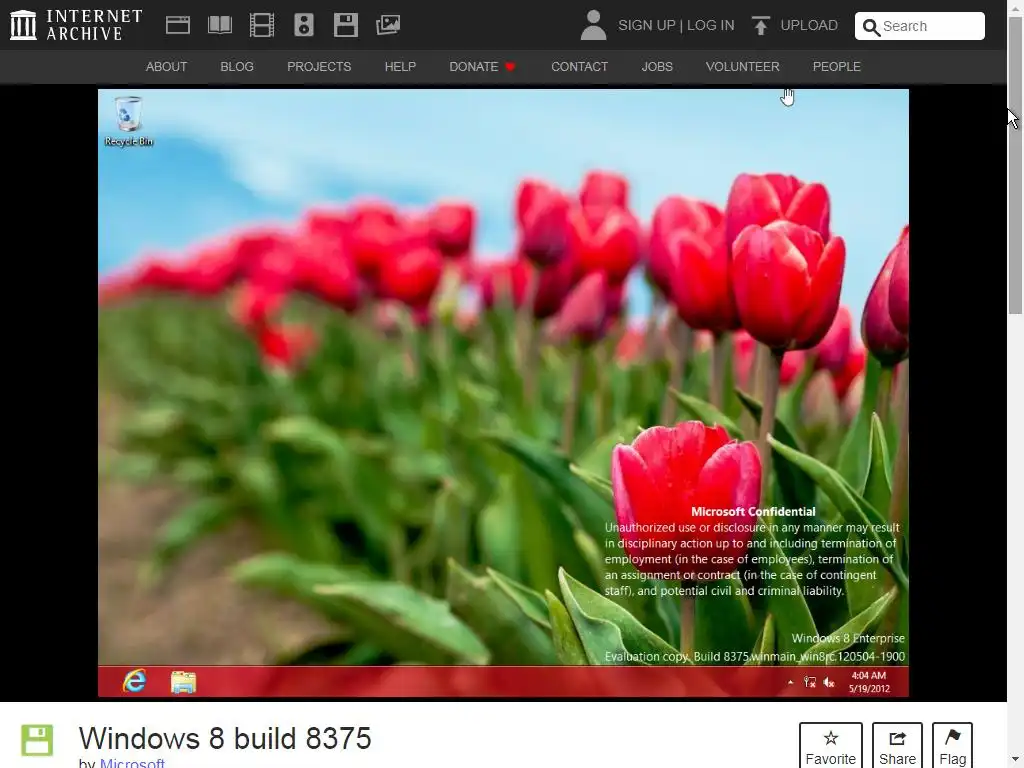Viewport: 1024px width, 768px height.
Task: Open the CONTACT menu item
Action: tap(579, 67)
